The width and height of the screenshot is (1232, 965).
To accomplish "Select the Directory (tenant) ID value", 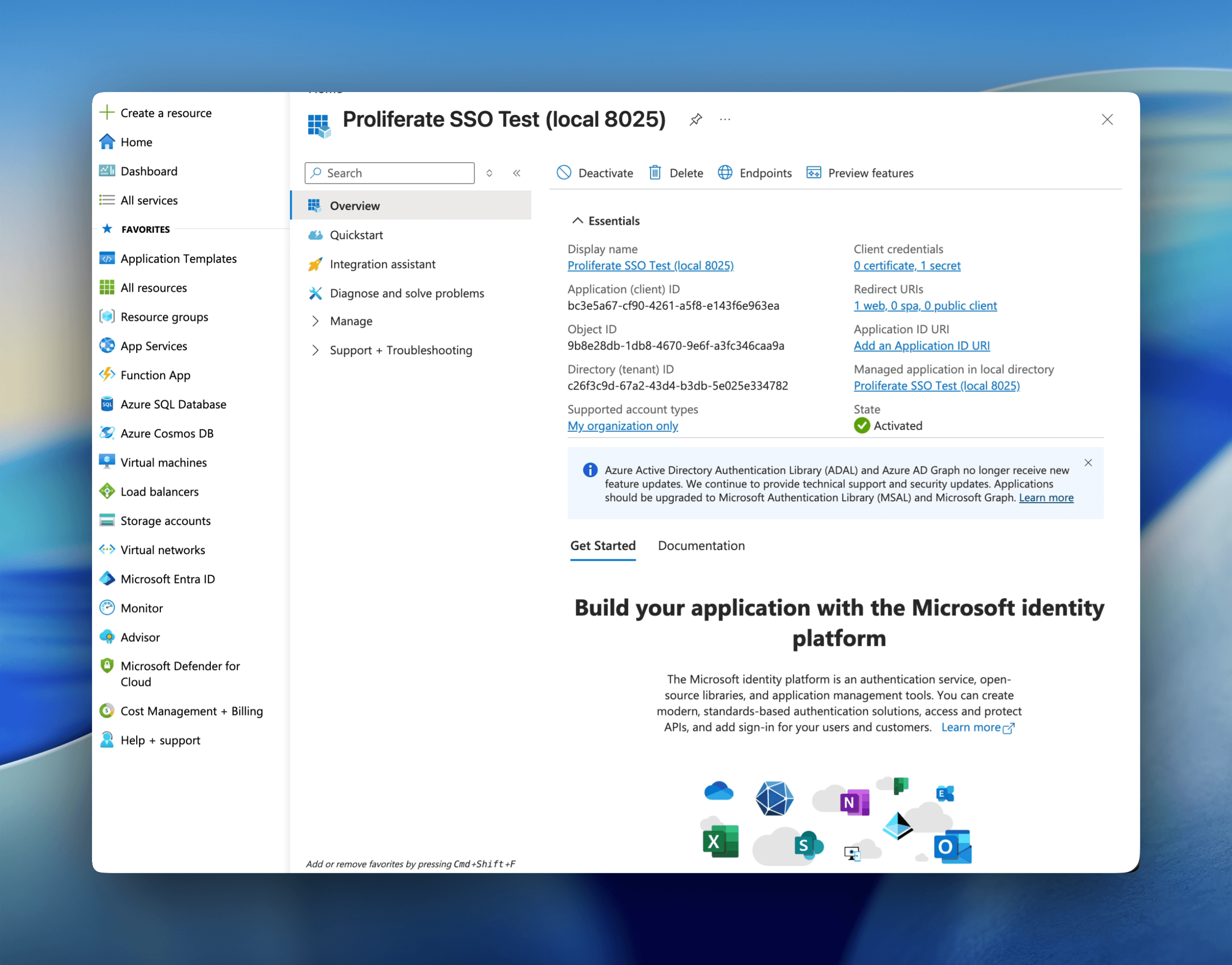I will [678, 385].
